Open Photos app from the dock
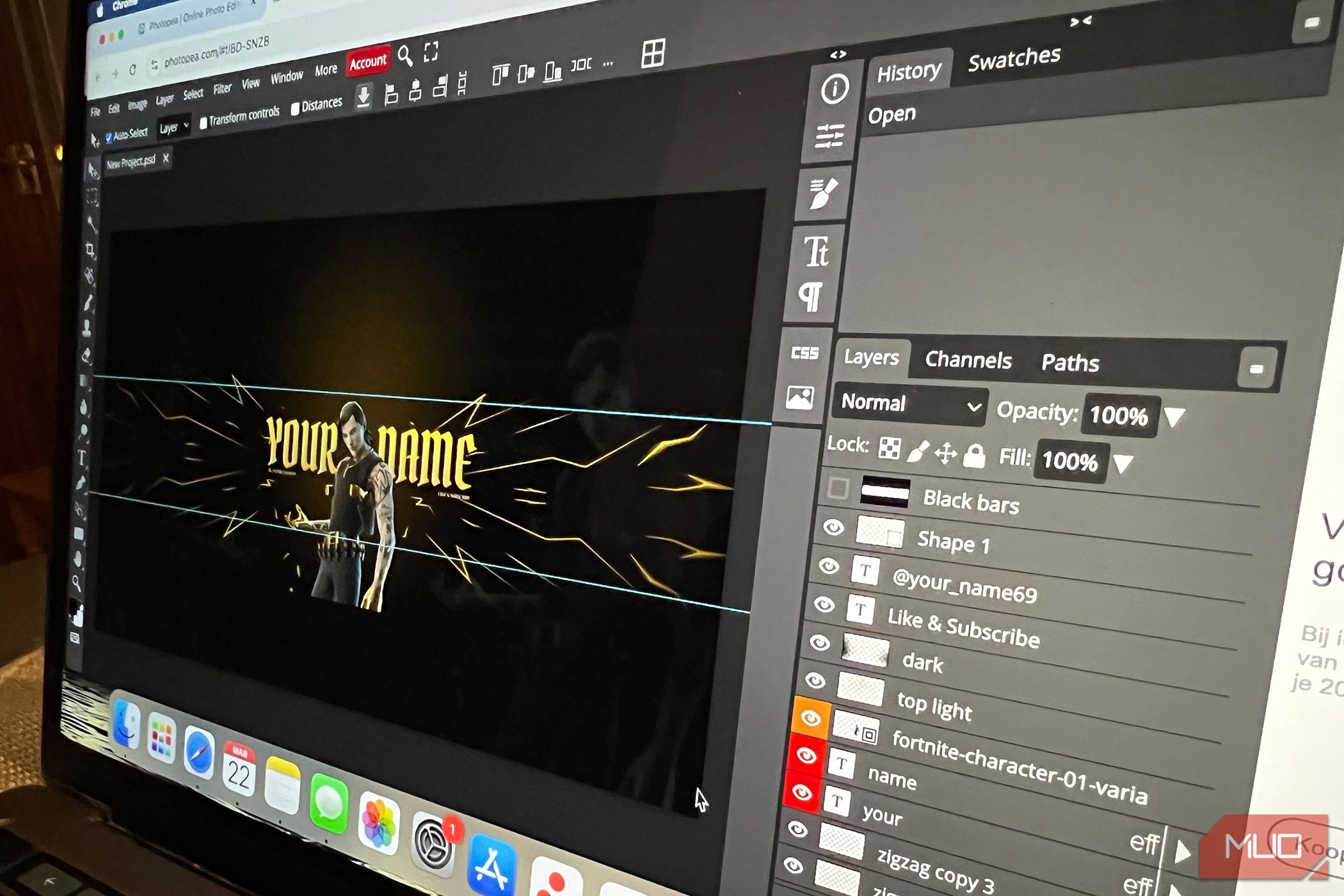This screenshot has width=1344, height=896. (379, 824)
